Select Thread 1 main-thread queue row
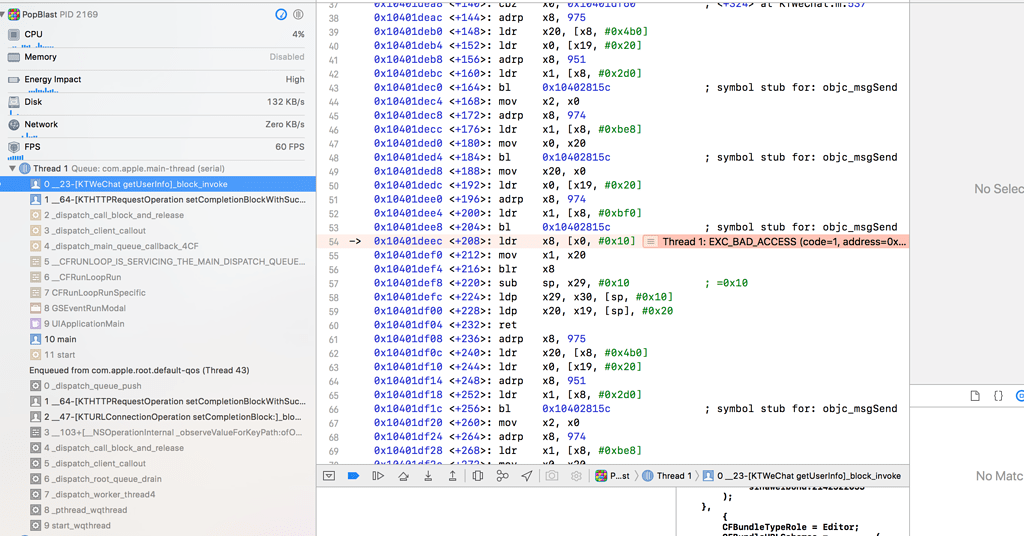This screenshot has height=536, width=1024. pos(157,168)
